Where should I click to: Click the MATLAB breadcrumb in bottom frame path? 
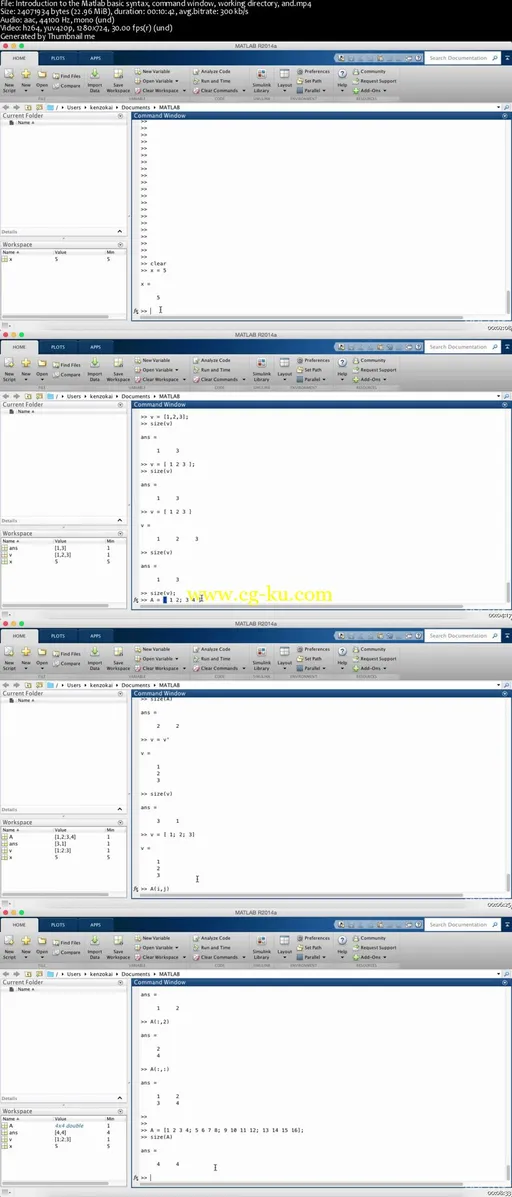coord(169,974)
